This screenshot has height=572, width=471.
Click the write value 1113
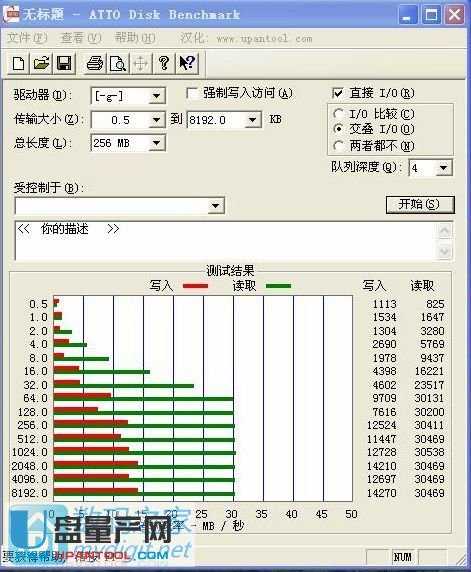point(385,304)
